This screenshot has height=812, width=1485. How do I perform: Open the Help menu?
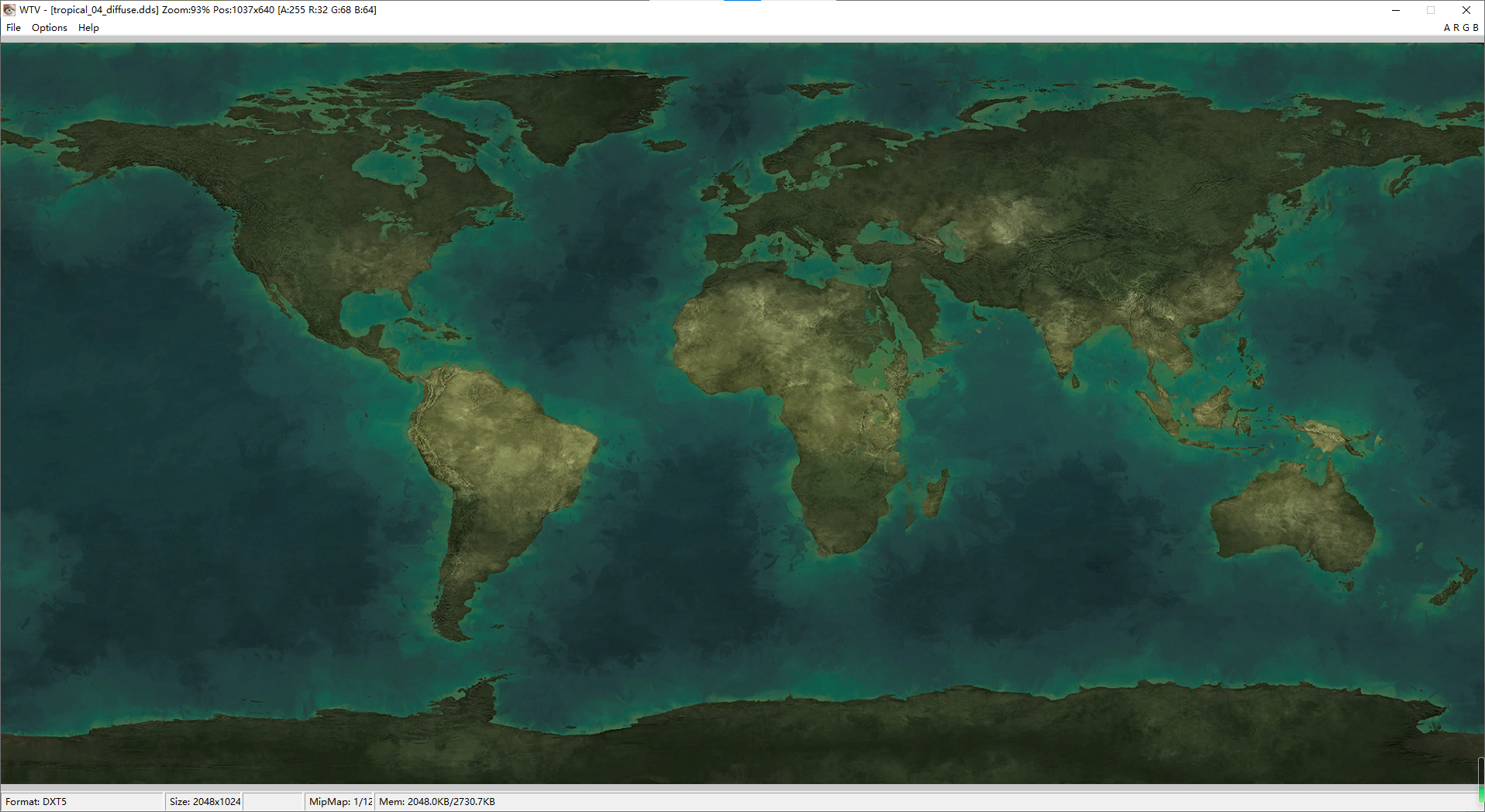(88, 27)
